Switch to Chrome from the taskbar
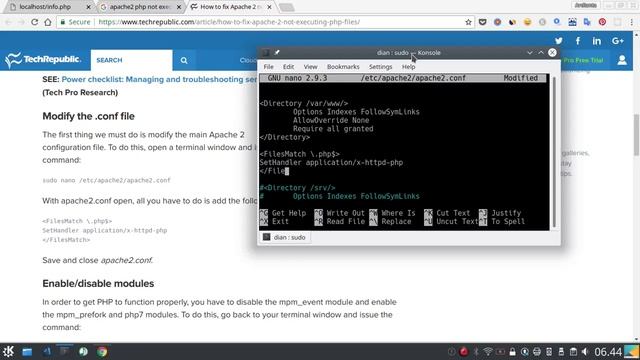Viewport: 640px width, 360px height. [102, 351]
